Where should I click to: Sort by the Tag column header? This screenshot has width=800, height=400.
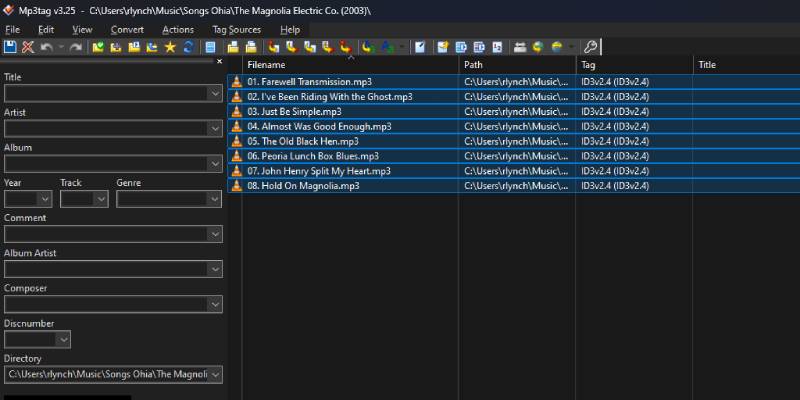[635, 65]
